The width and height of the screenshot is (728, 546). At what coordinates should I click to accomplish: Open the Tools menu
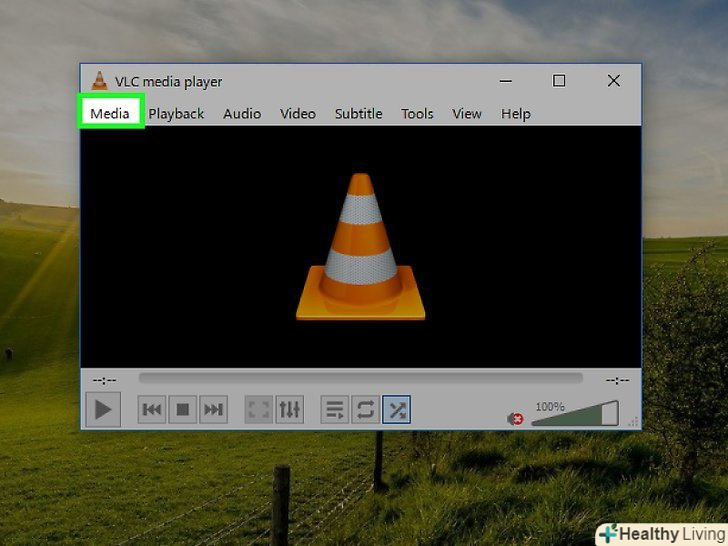pos(417,114)
